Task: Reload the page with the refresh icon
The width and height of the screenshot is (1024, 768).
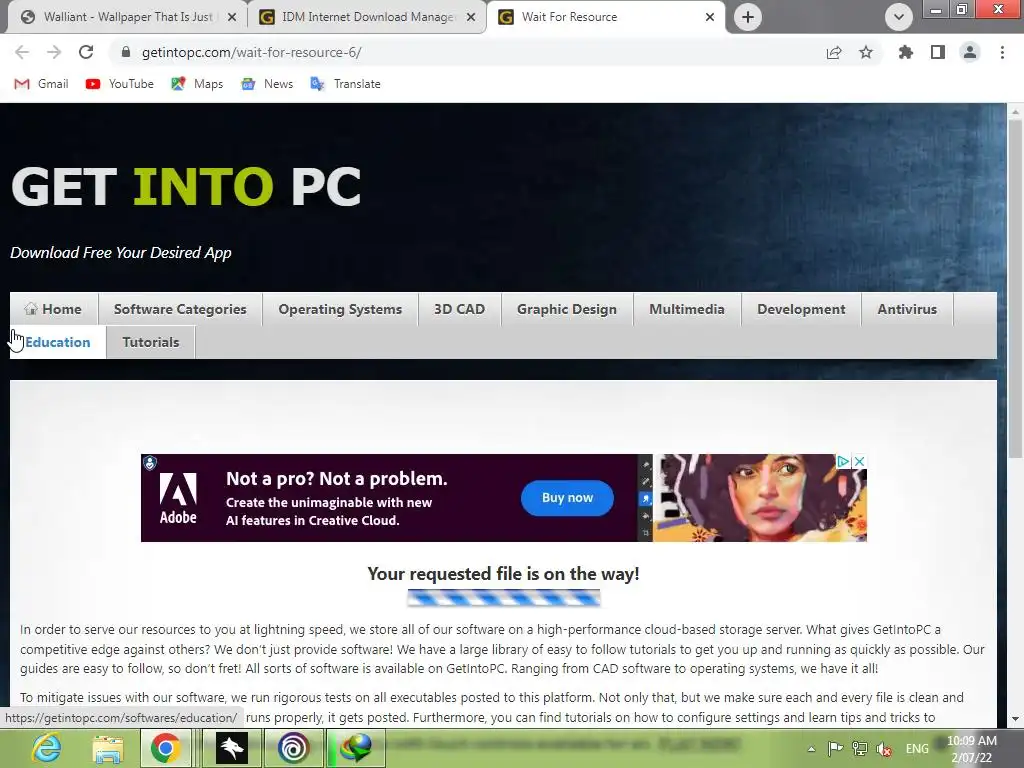Action: point(86,52)
